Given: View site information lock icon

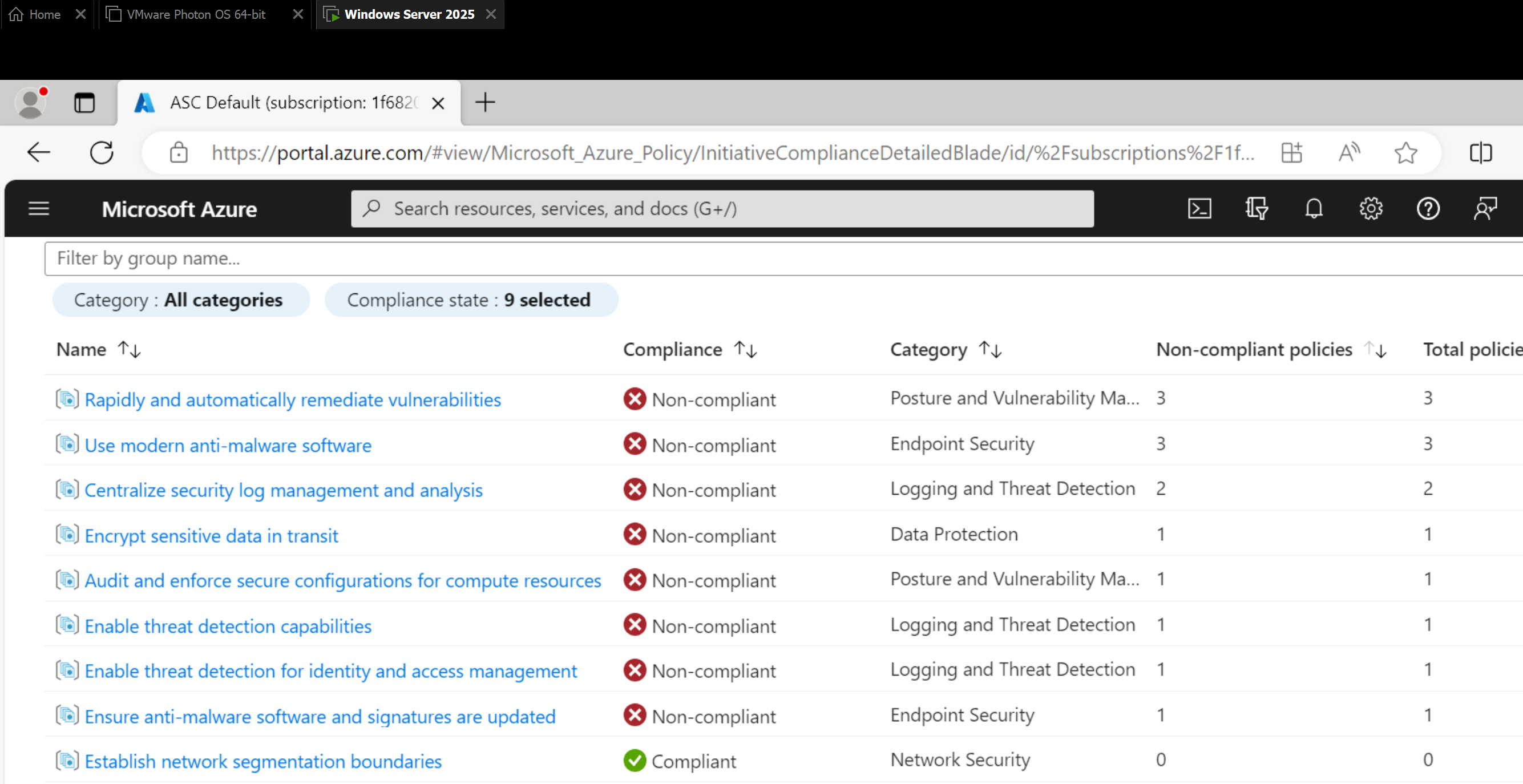Looking at the screenshot, I should tap(179, 152).
